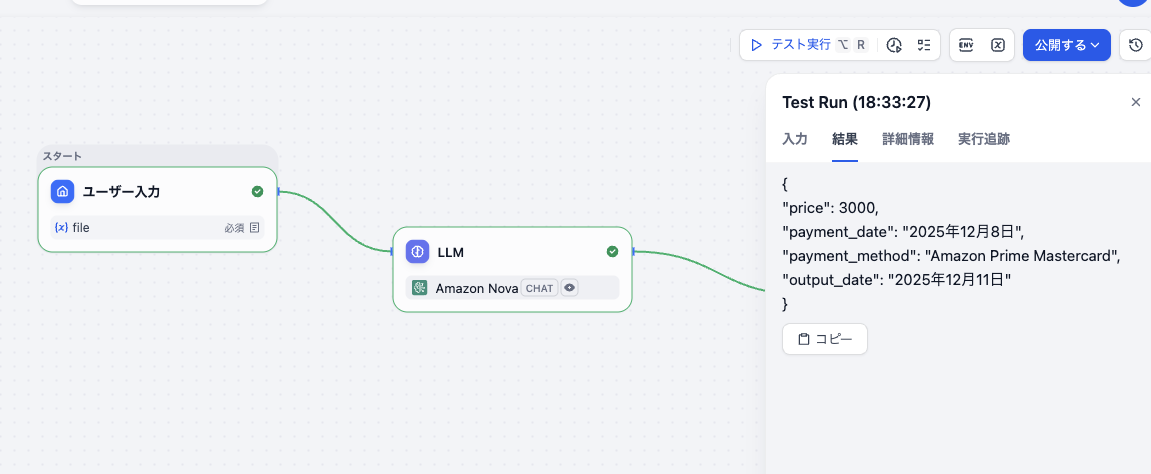The width and height of the screenshot is (1151, 474).
Task: Click the CHAT badge on LLM node
Action: (540, 288)
